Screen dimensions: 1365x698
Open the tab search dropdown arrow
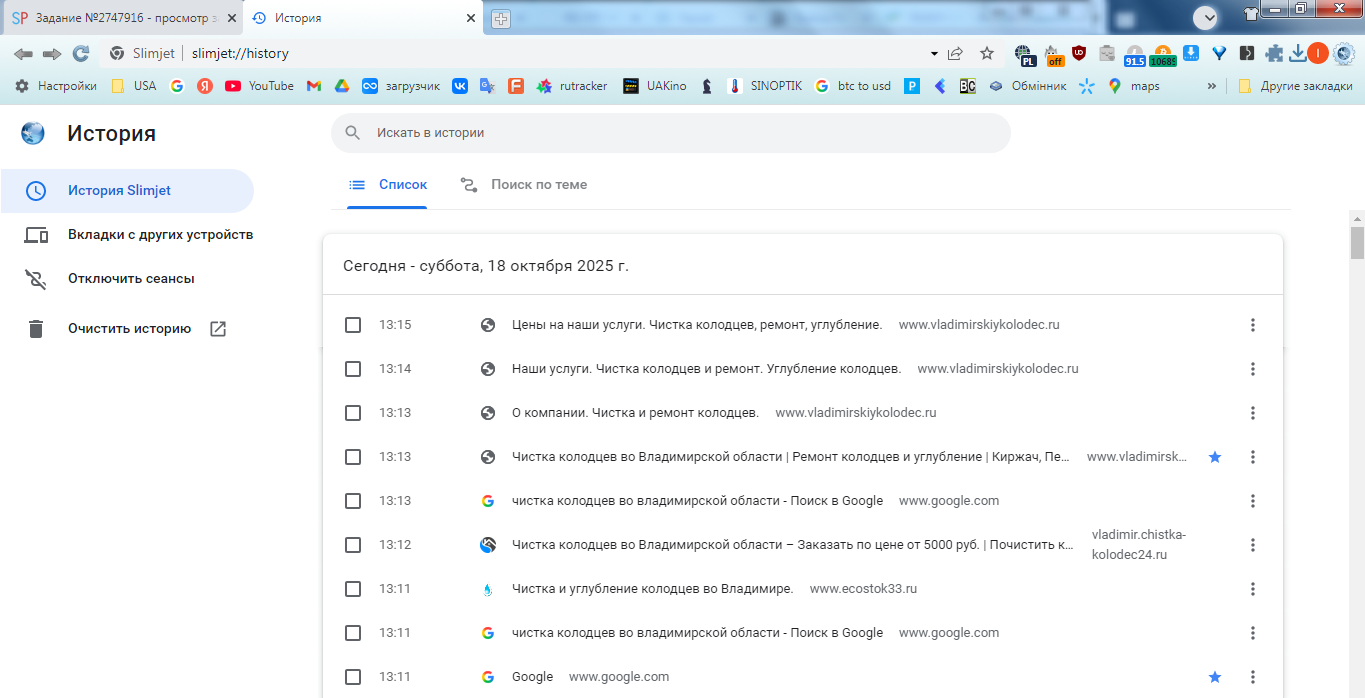click(1205, 17)
